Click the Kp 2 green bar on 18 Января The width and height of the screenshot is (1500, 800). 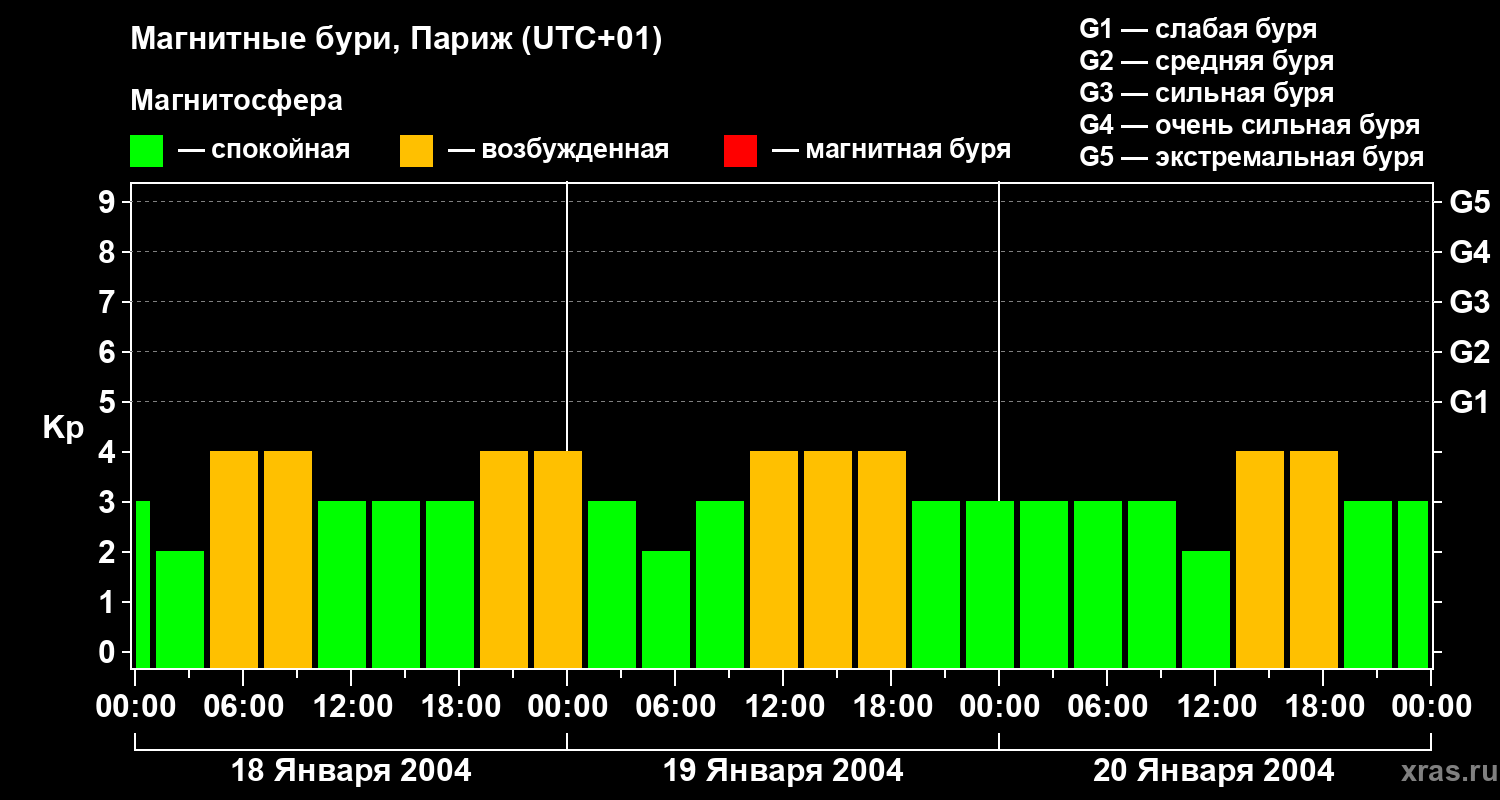[x=180, y=609]
